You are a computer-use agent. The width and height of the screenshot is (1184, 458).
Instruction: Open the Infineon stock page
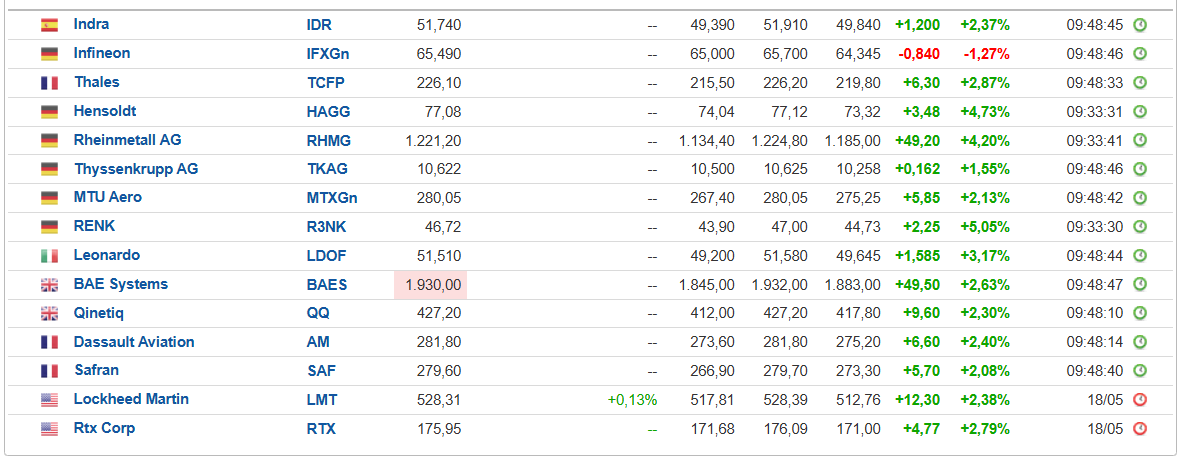point(102,53)
